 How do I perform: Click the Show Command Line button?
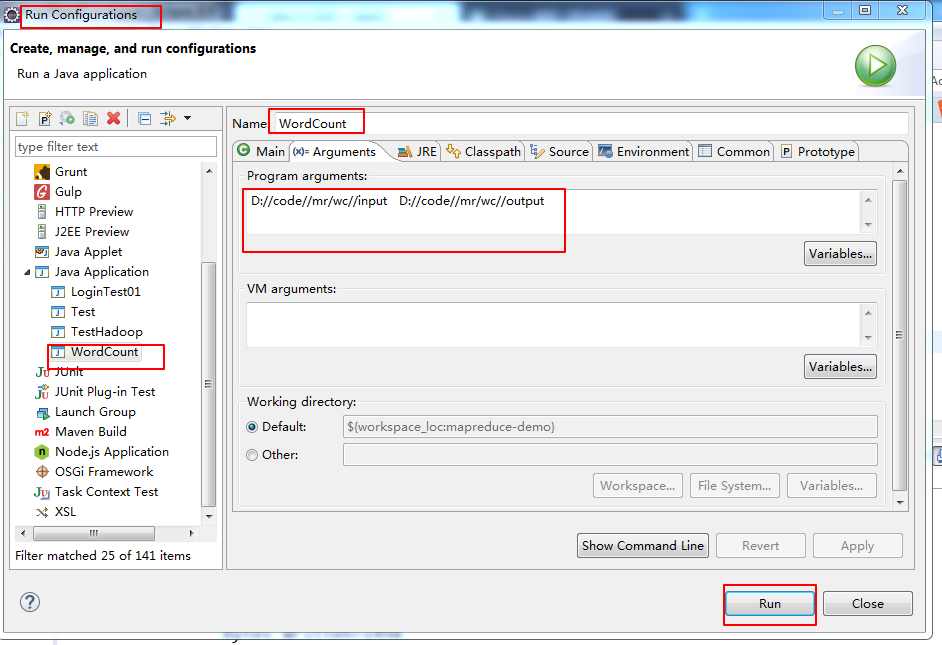[x=643, y=545]
